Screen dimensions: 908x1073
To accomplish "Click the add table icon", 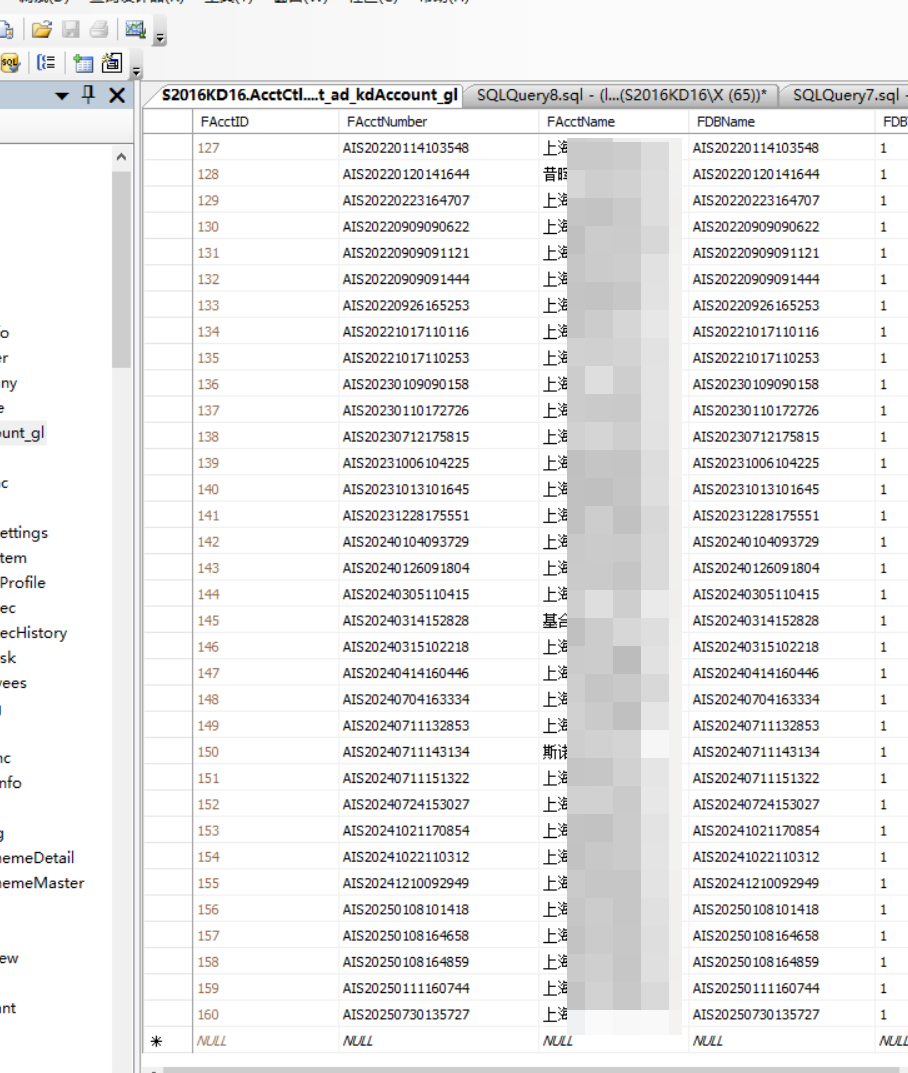I will click(x=83, y=63).
